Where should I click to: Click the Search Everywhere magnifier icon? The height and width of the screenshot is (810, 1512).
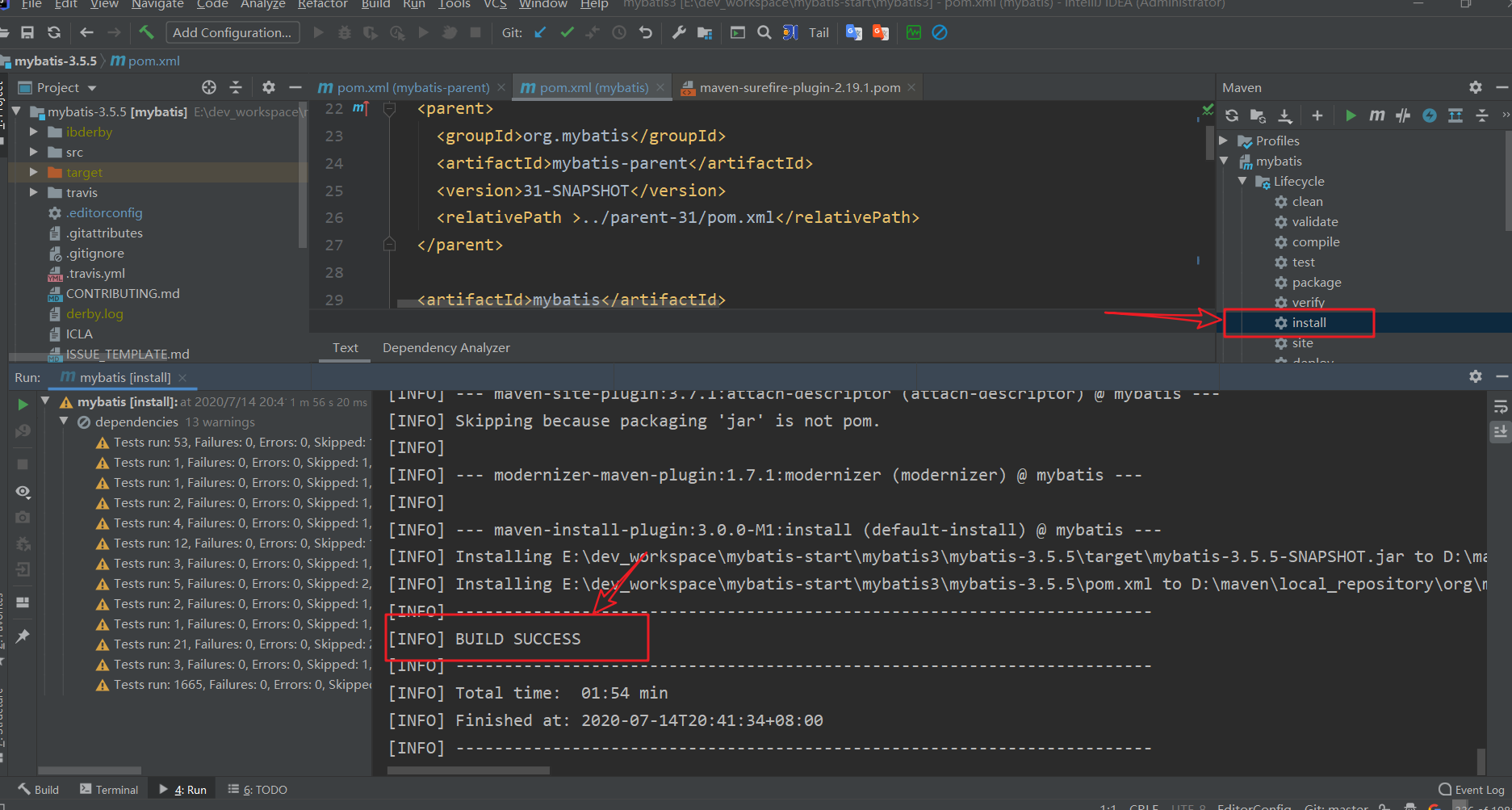click(764, 33)
